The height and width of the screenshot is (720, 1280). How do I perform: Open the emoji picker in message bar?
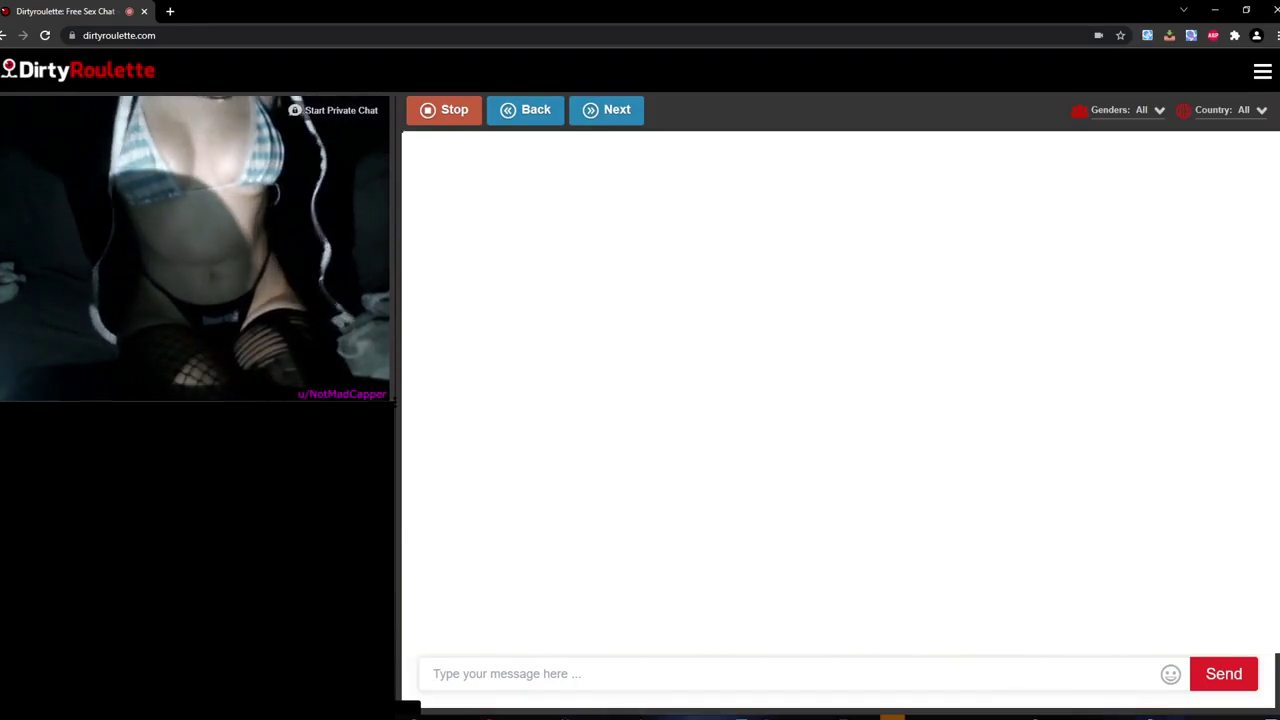click(x=1170, y=673)
